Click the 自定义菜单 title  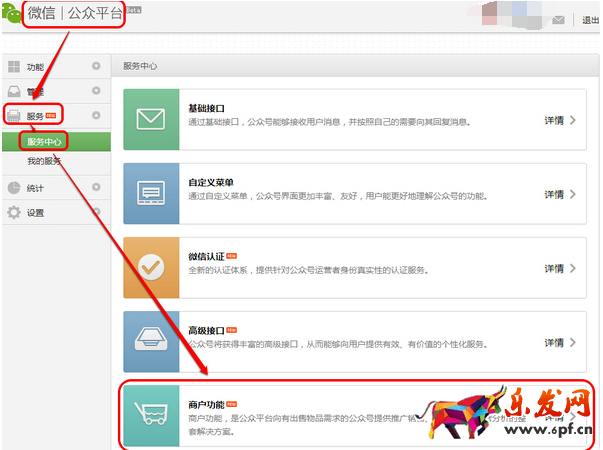tap(211, 182)
